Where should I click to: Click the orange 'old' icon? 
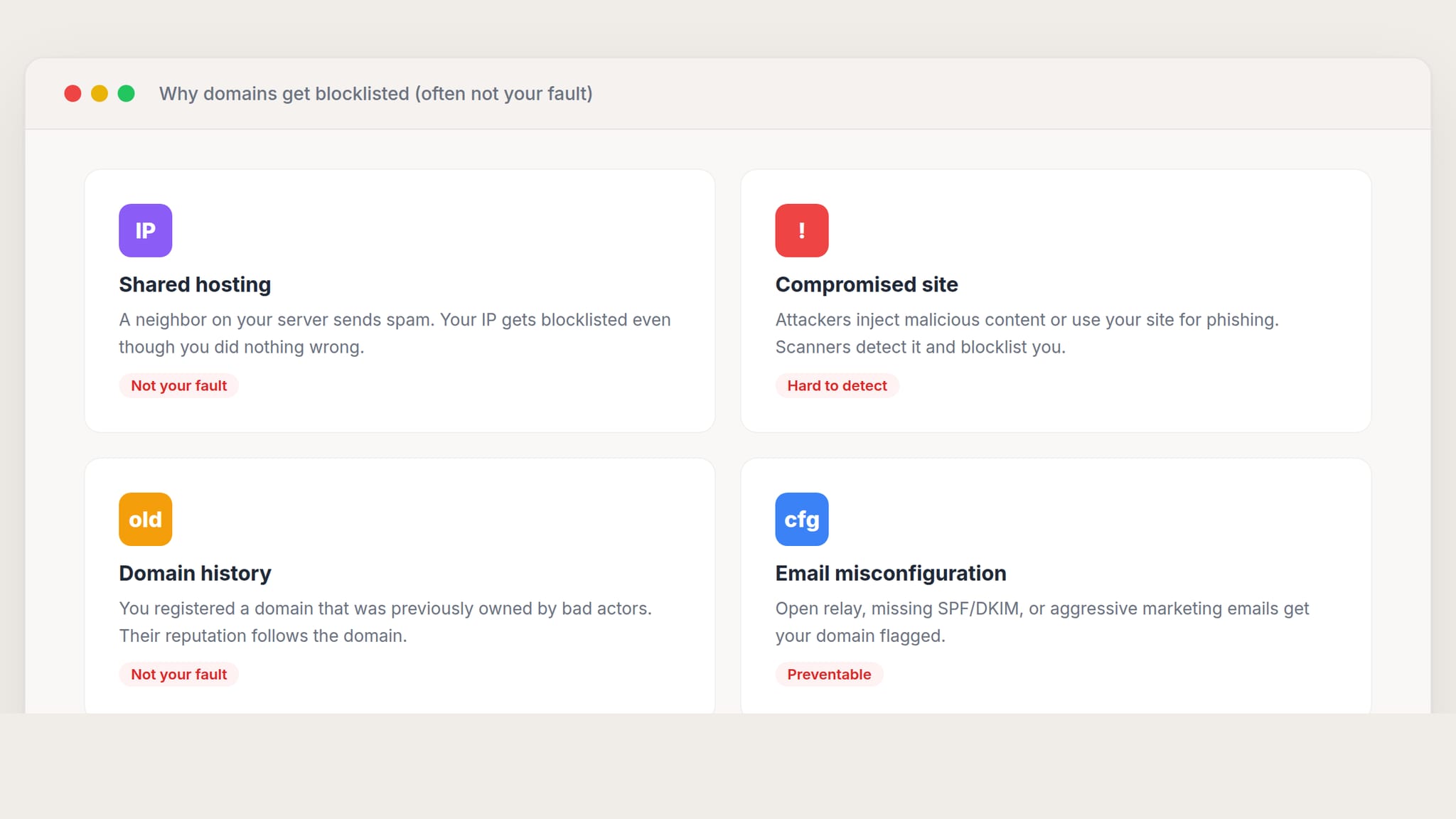[x=145, y=519]
